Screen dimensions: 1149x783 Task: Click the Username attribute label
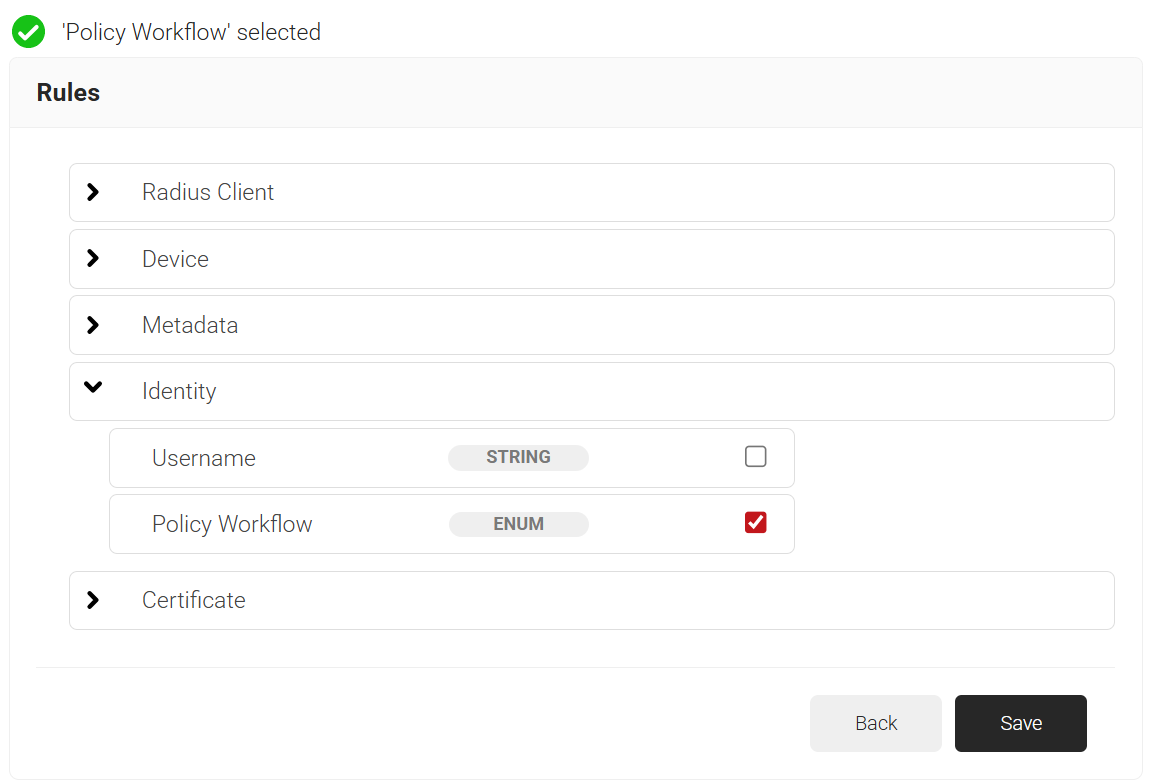point(204,458)
